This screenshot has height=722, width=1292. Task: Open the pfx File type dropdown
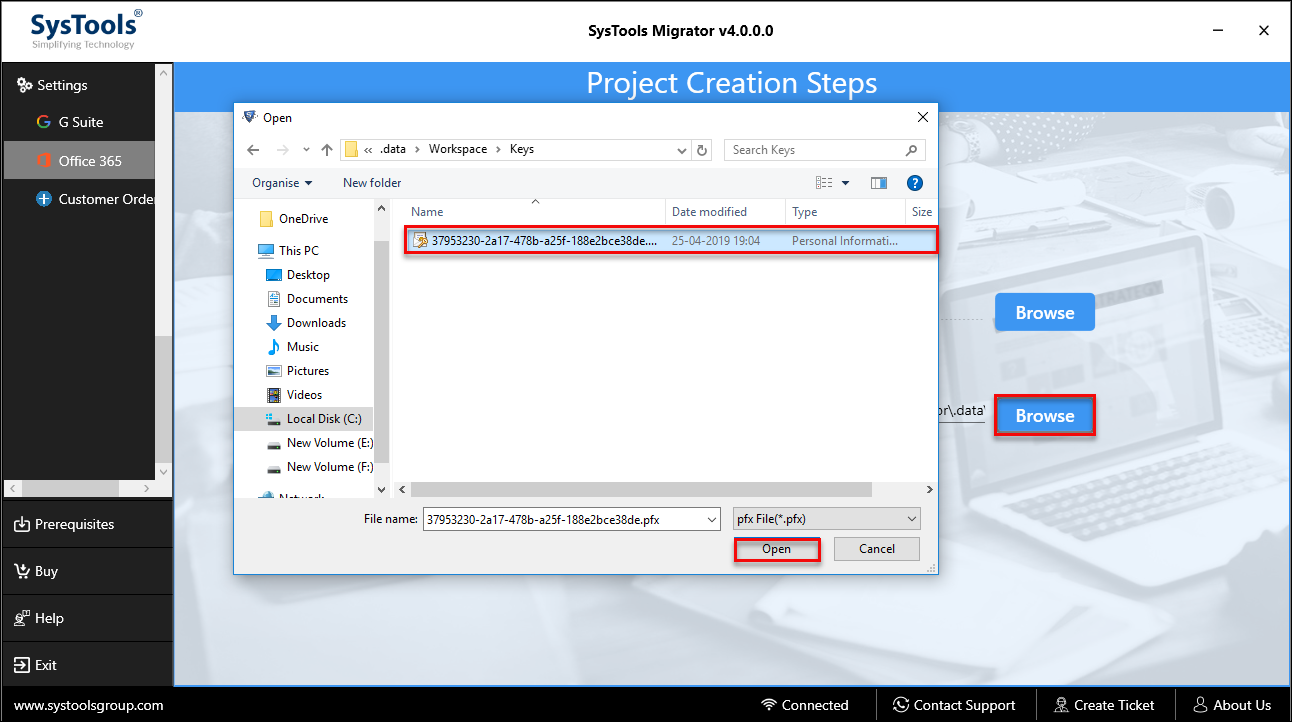tap(826, 519)
